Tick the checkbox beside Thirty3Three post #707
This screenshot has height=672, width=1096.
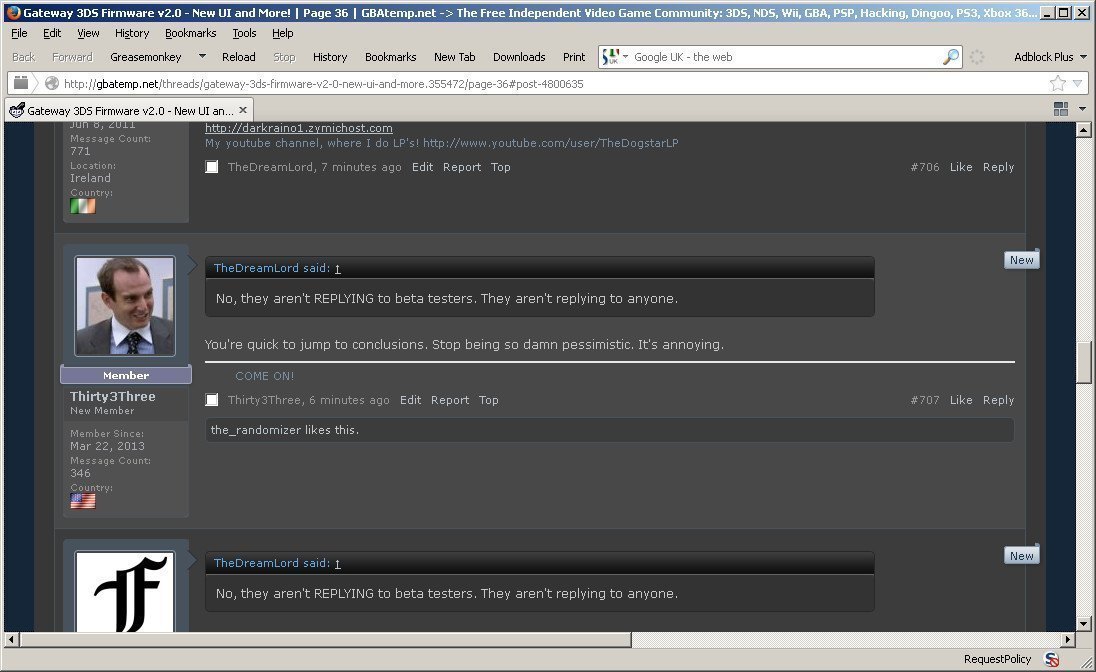[212, 399]
